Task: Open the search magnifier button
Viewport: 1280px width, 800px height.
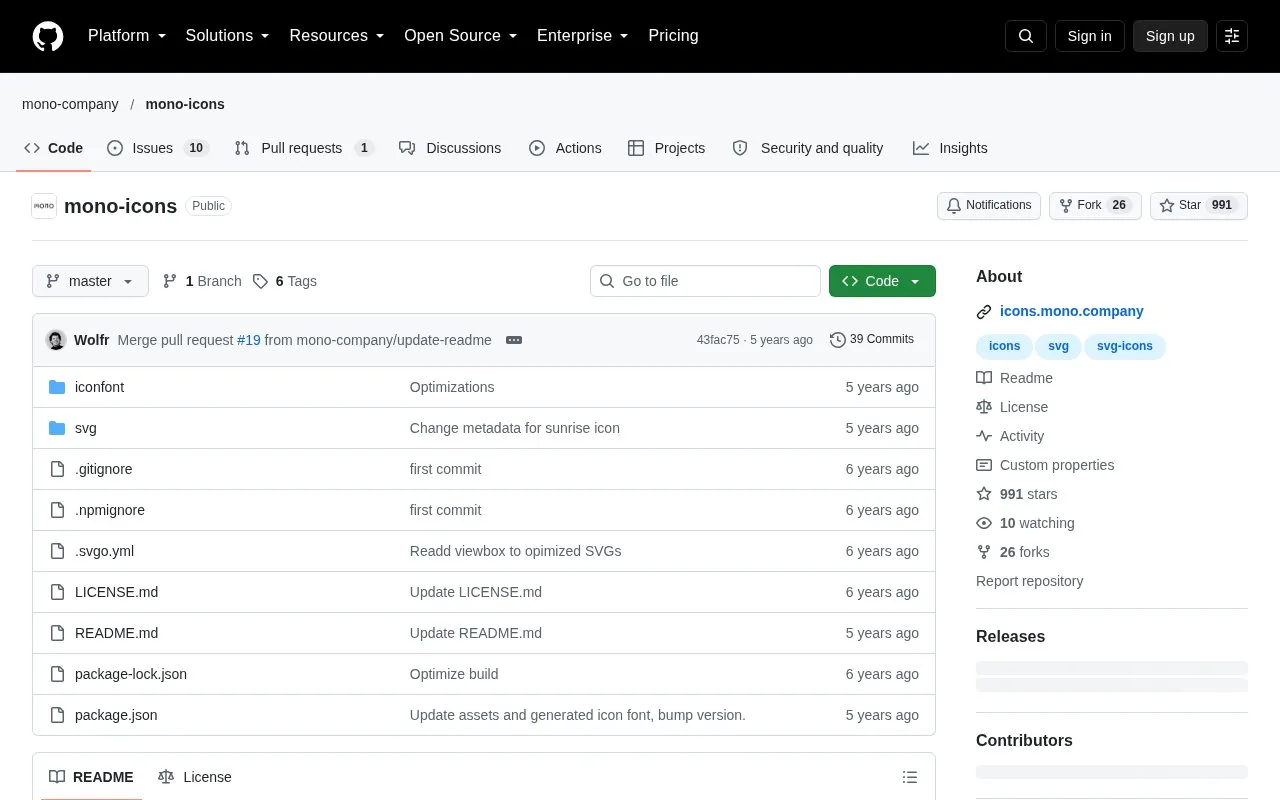Action: pyautogui.click(x=1026, y=36)
